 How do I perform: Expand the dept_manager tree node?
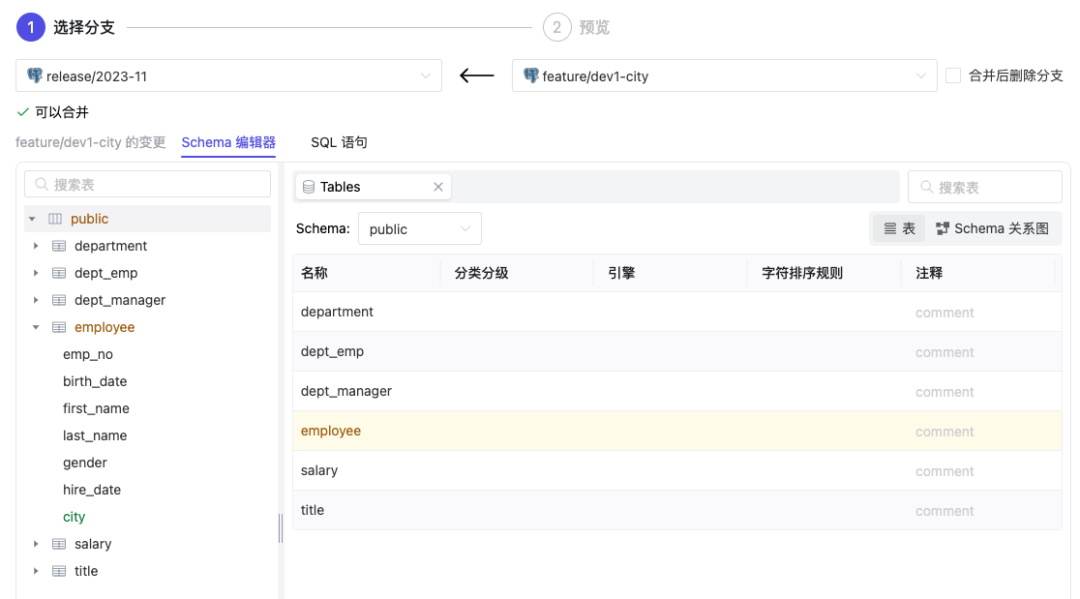pos(36,300)
